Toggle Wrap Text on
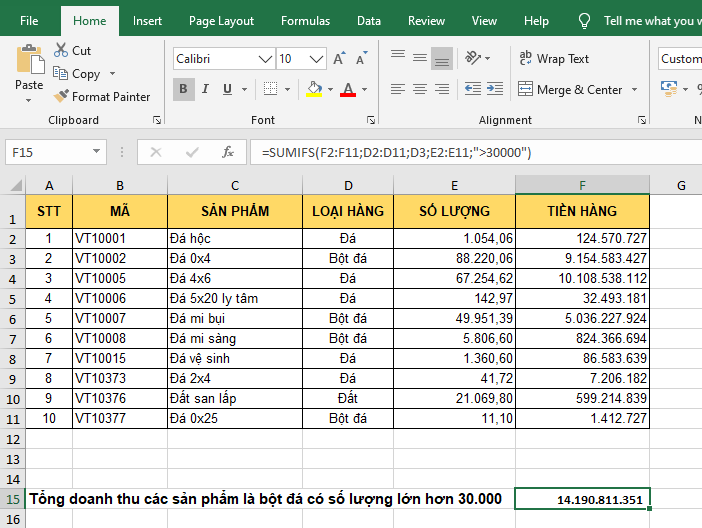Viewport: 702px width, 528px height. (553, 59)
